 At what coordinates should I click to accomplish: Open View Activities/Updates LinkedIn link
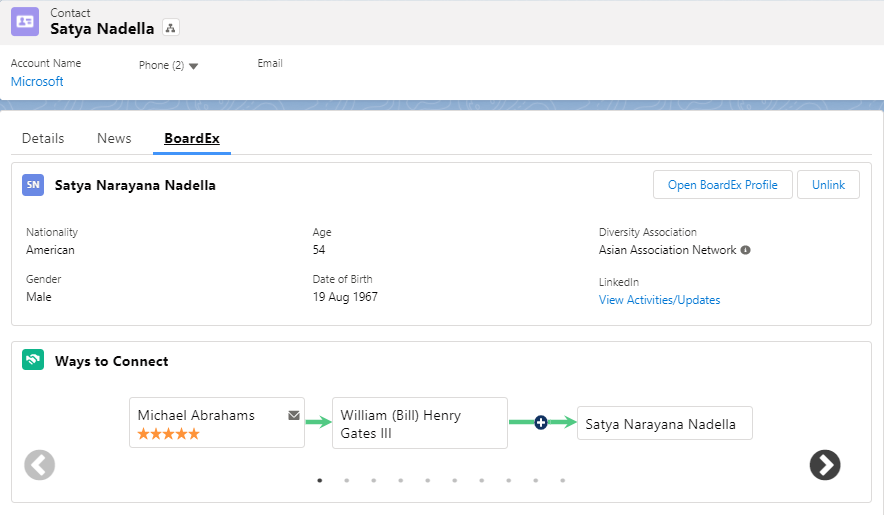coord(659,300)
